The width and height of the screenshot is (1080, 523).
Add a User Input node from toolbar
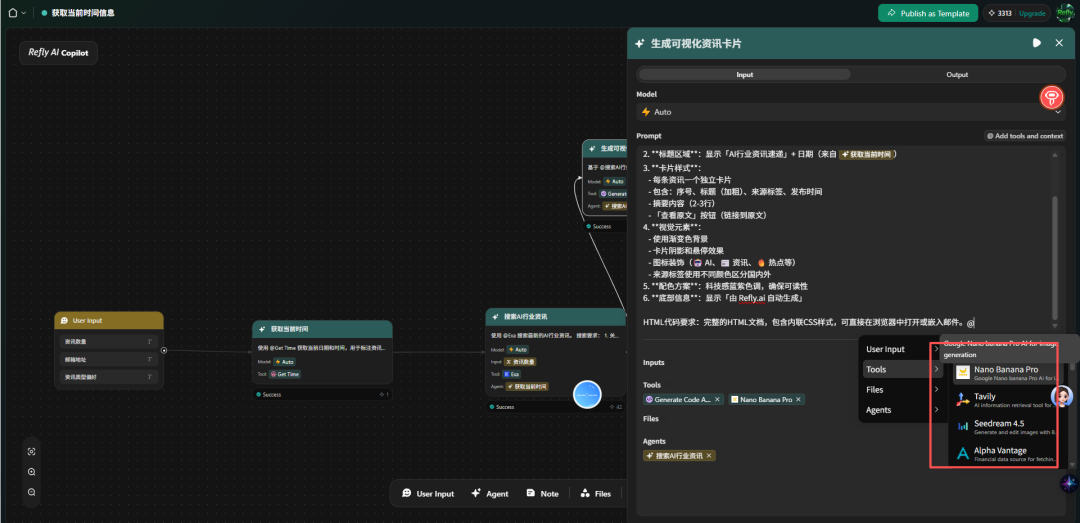(x=428, y=493)
